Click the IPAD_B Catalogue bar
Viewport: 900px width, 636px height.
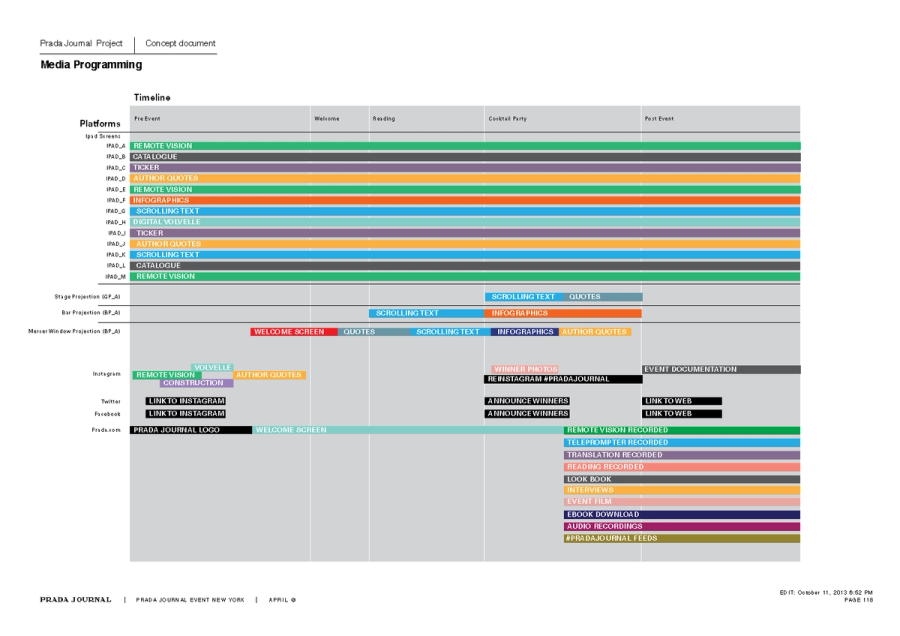[x=465, y=157]
